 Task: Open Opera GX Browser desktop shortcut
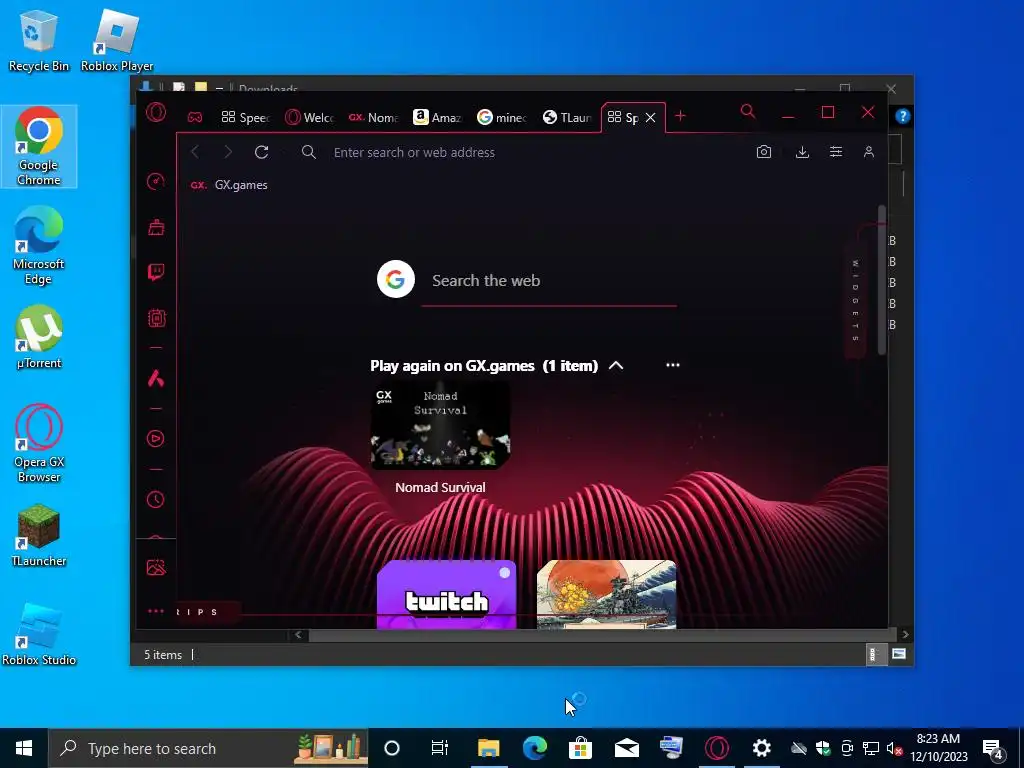[x=39, y=444]
